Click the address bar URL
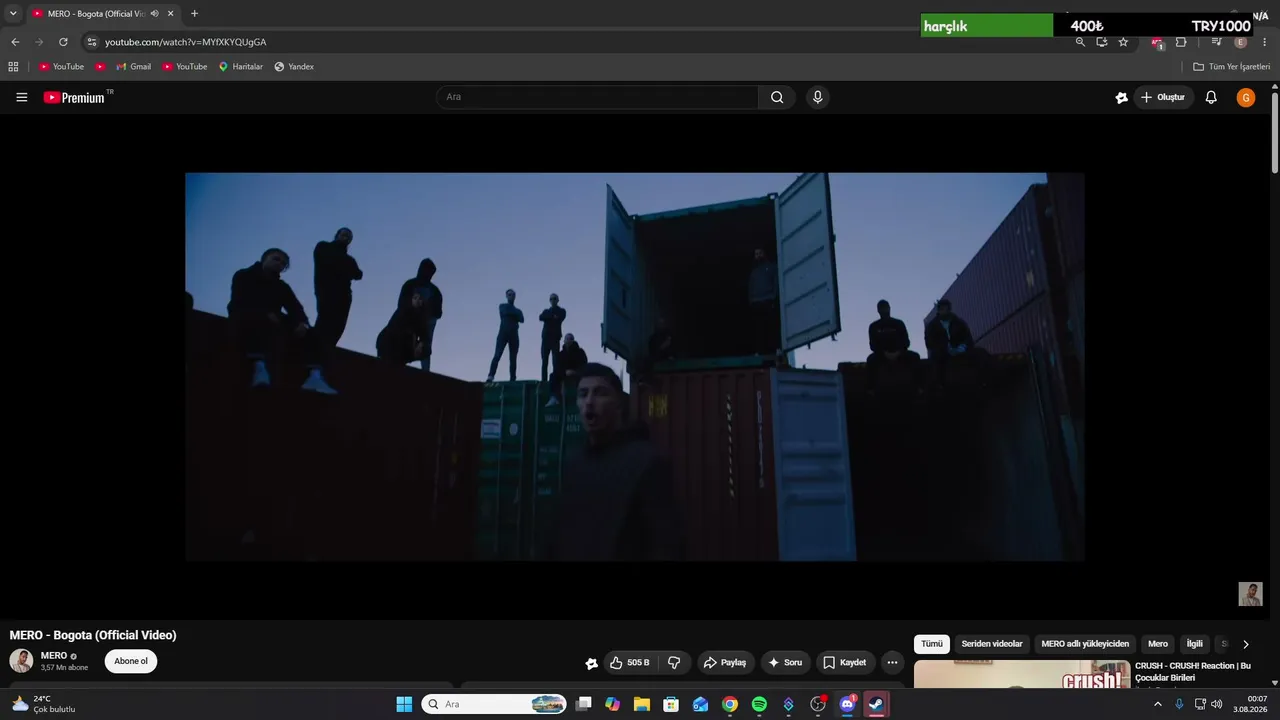 coord(186,42)
